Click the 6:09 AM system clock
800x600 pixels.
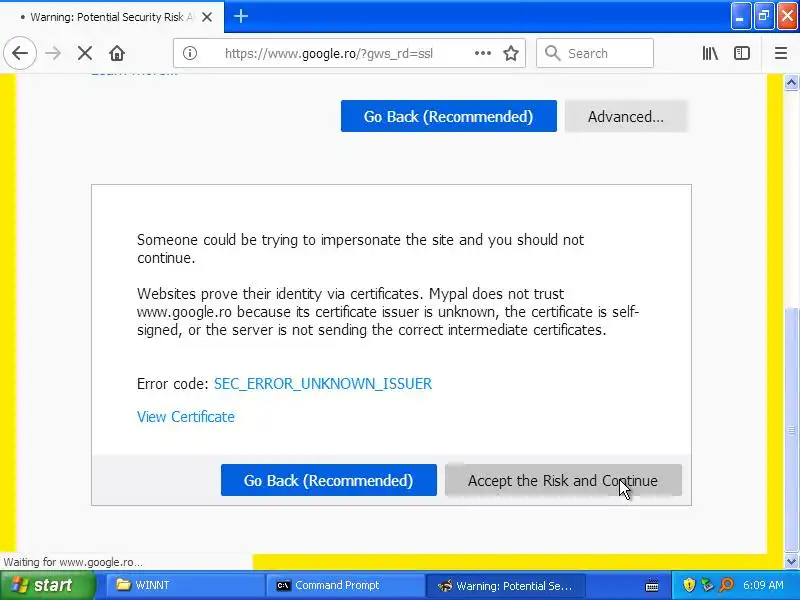pyautogui.click(x=763, y=585)
